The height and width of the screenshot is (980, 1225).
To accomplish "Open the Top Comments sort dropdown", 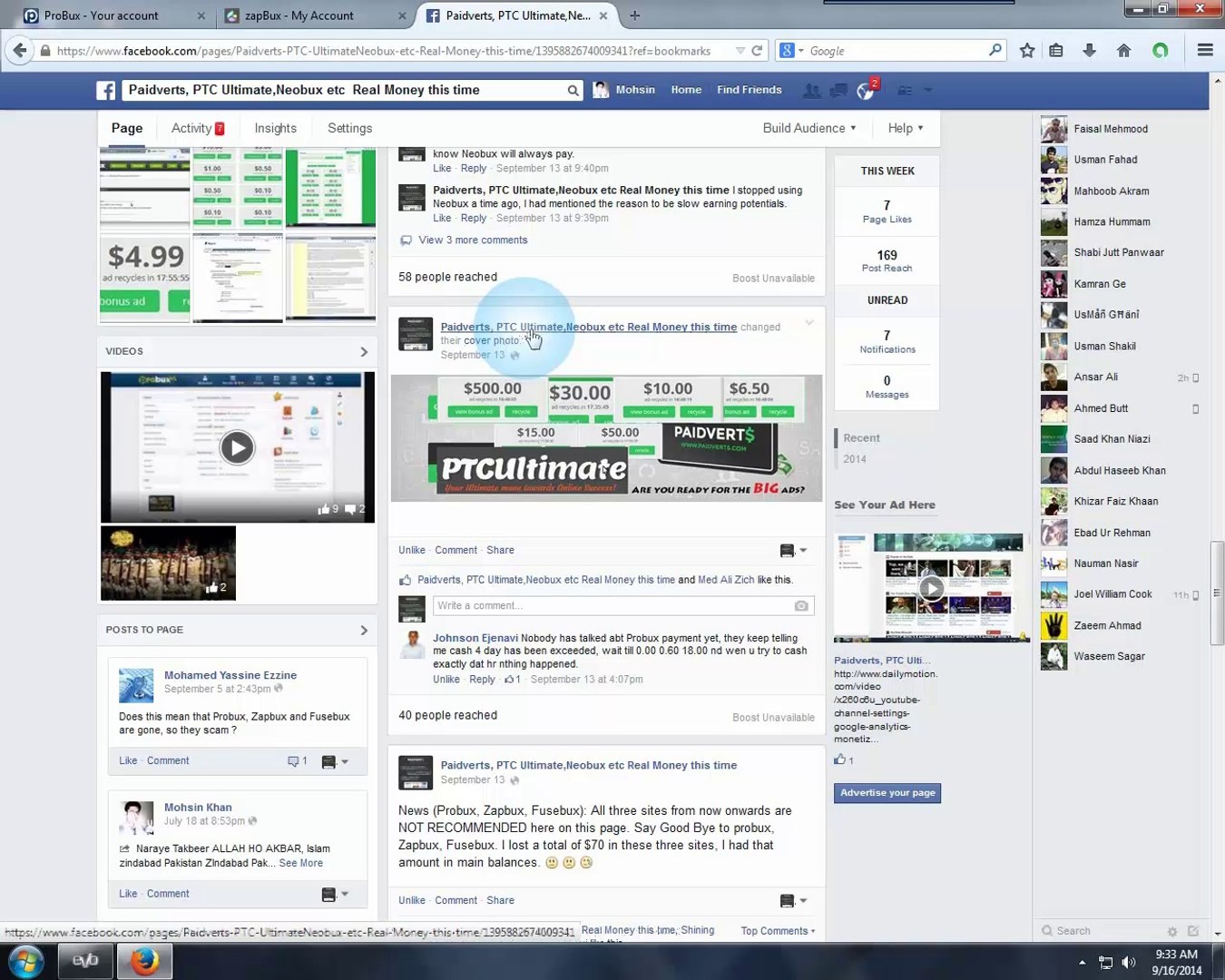I will coord(778,931).
